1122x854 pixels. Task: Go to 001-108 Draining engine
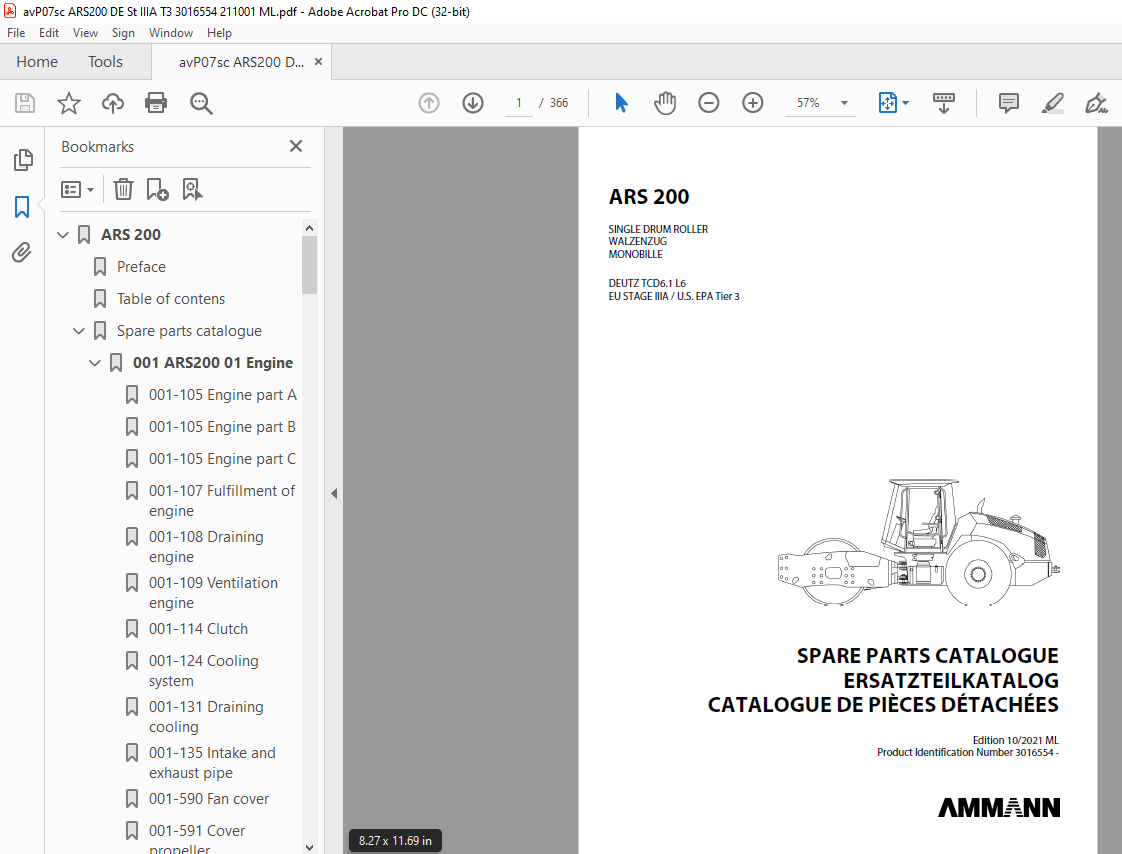point(206,546)
